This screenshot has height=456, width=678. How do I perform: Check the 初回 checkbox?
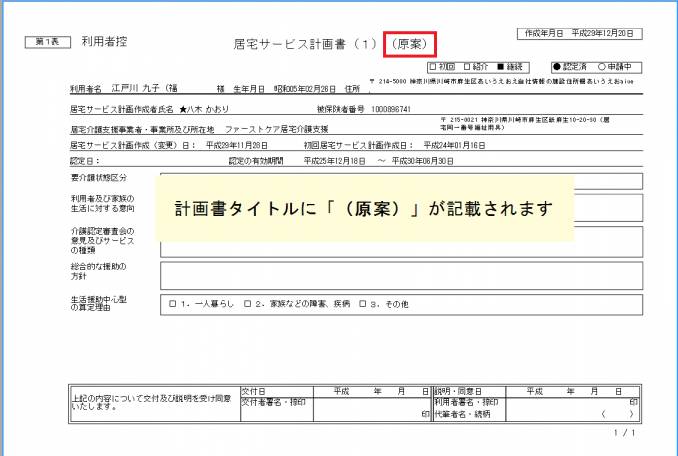click(x=432, y=68)
